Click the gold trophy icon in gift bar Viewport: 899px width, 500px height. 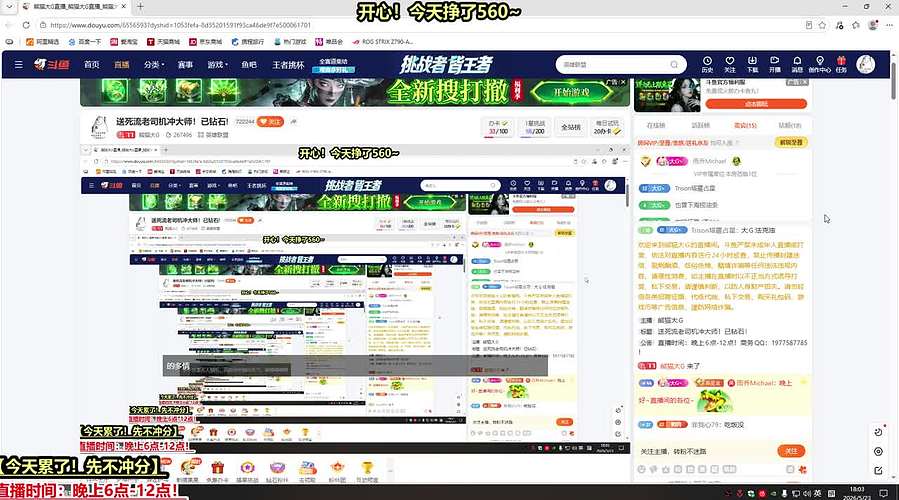(x=367, y=468)
